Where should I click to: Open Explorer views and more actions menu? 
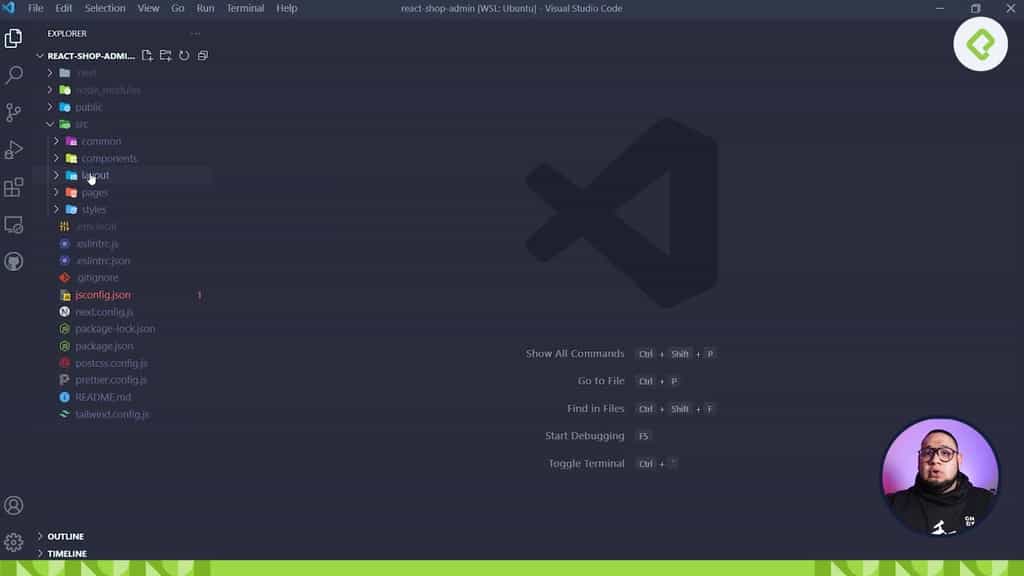(195, 33)
